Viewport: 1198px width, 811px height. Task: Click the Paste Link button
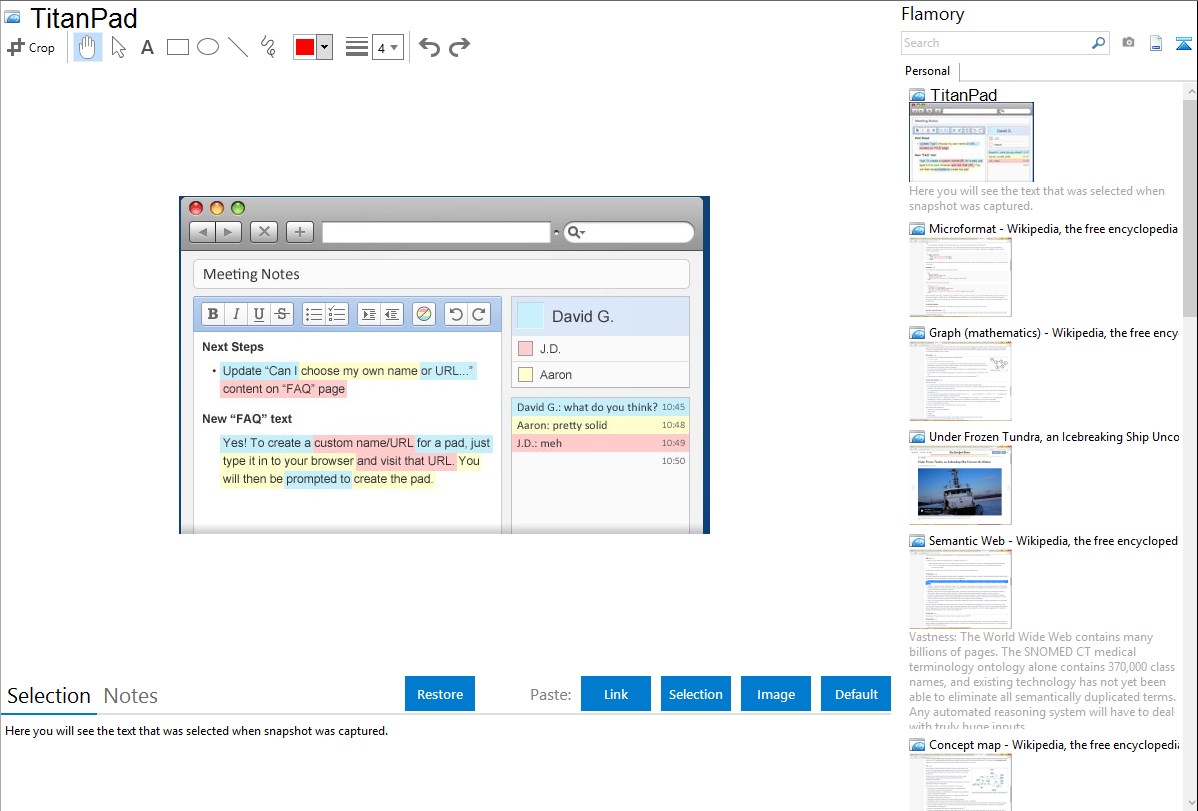[x=616, y=694]
